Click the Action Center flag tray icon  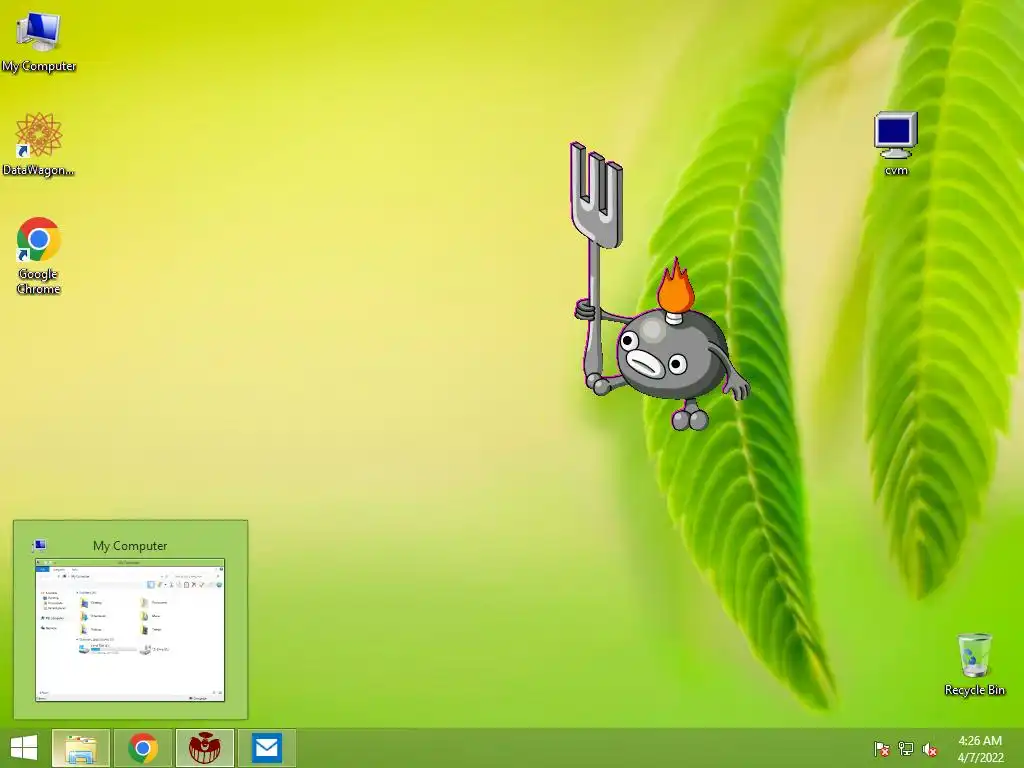pyautogui.click(x=881, y=749)
